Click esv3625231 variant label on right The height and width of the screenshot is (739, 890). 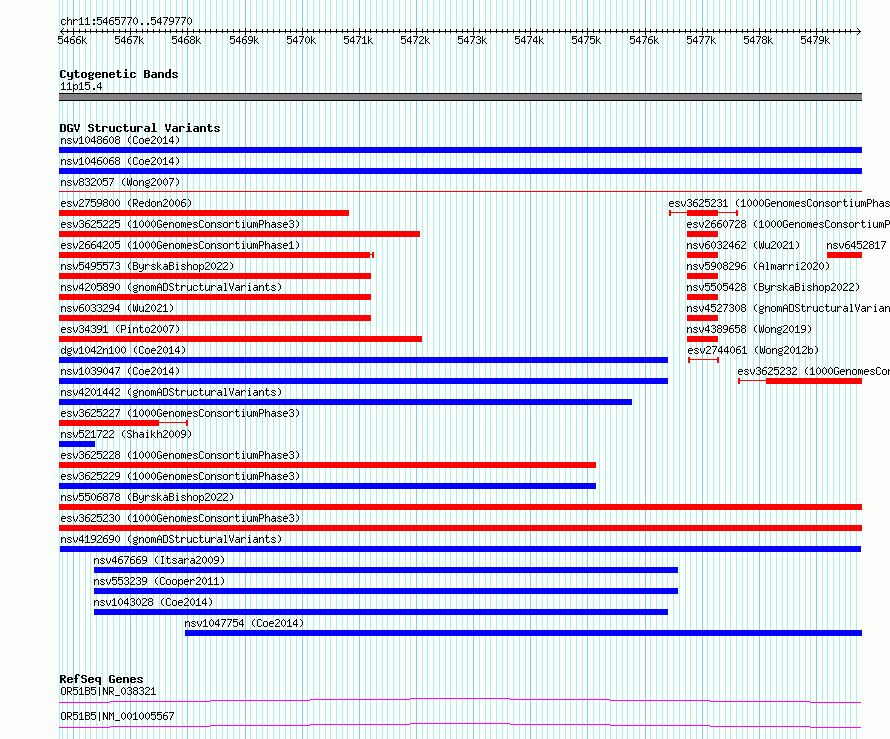point(779,203)
